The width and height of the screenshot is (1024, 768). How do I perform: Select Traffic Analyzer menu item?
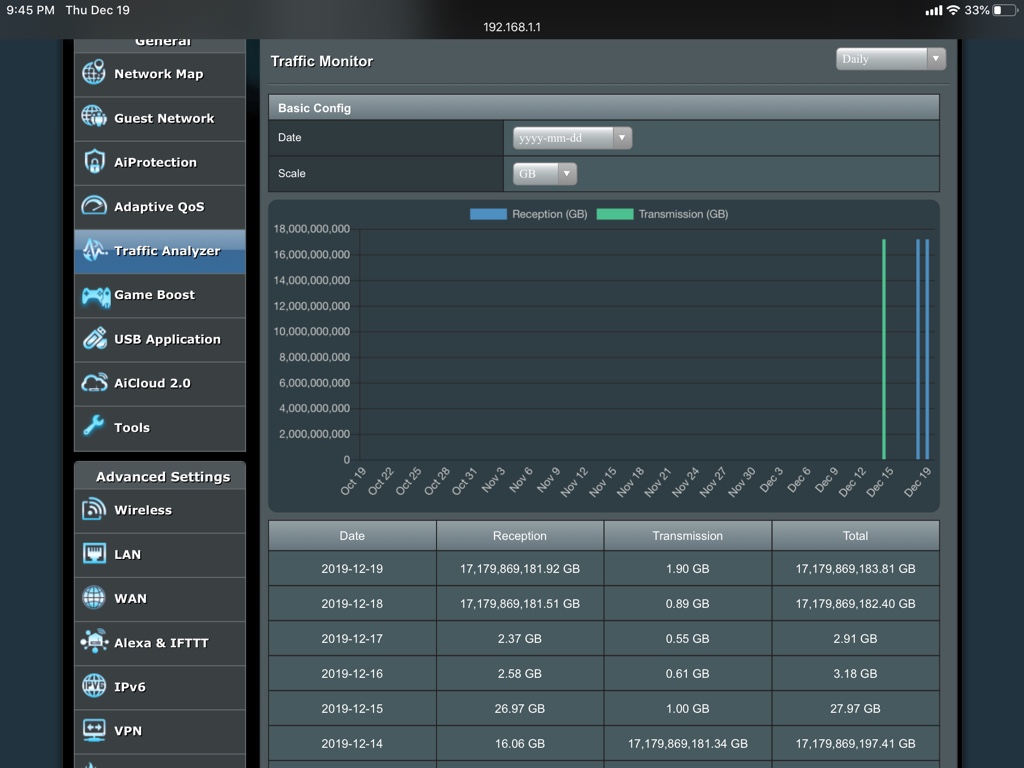(x=160, y=251)
